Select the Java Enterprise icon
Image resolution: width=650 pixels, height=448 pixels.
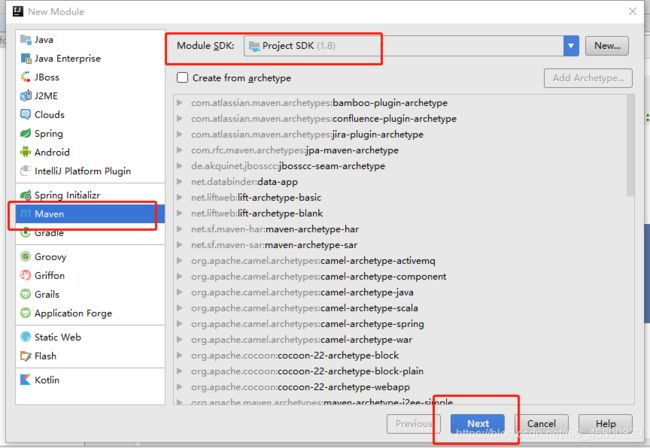pos(26,58)
